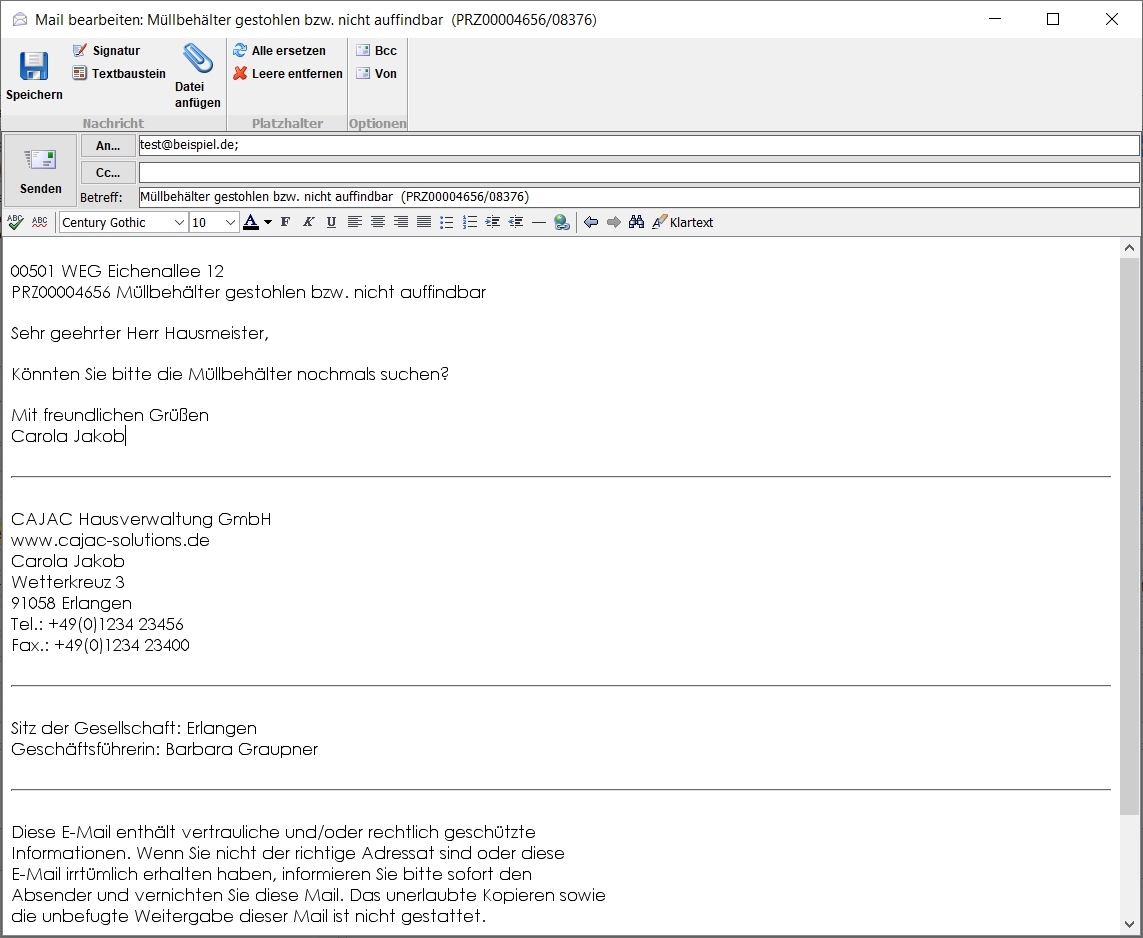This screenshot has width=1143, height=938.
Task: Toggle underline U formatting
Action: [x=331, y=222]
